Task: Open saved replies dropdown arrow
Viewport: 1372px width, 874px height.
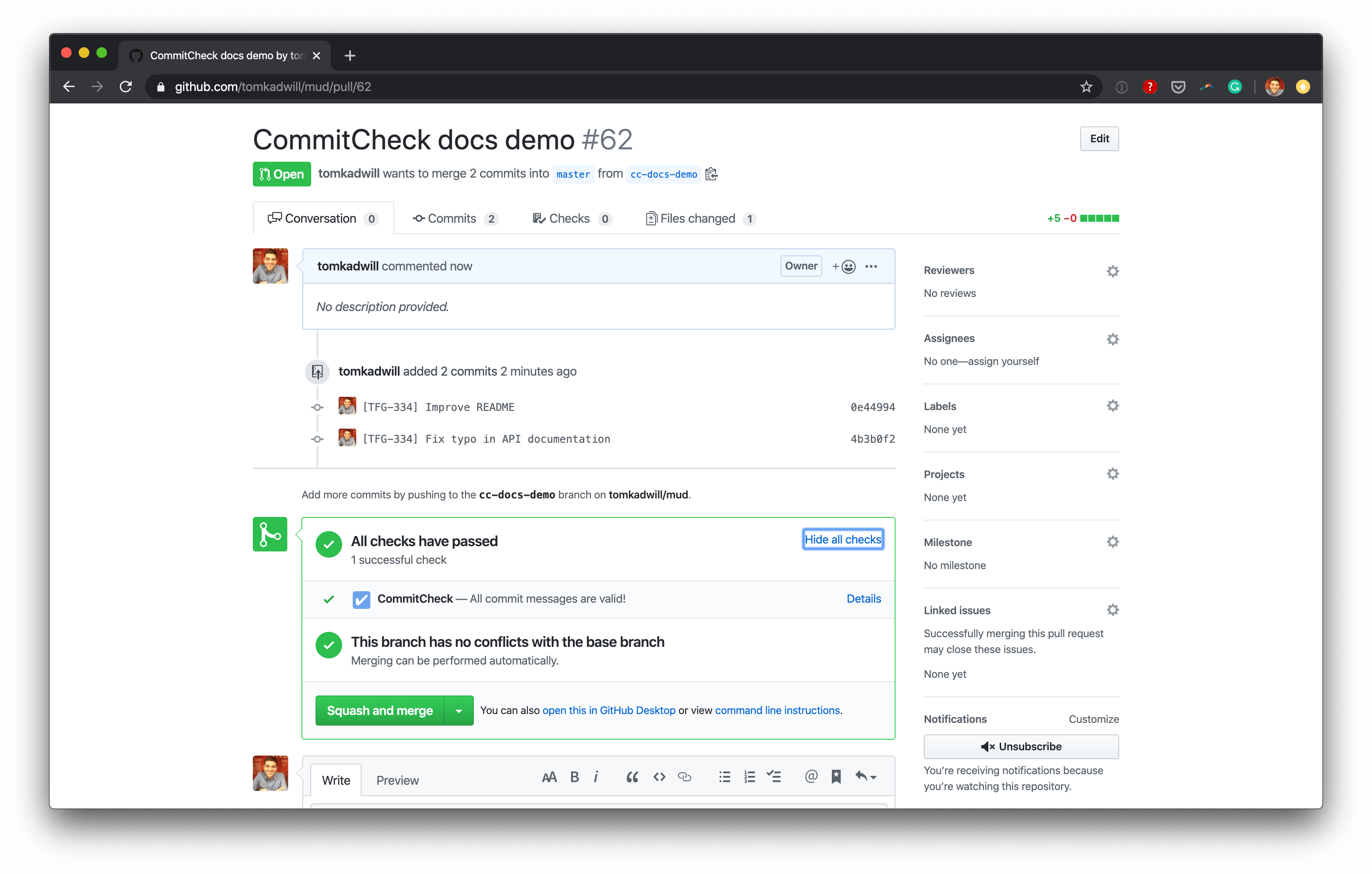Action: pyautogui.click(x=866, y=777)
